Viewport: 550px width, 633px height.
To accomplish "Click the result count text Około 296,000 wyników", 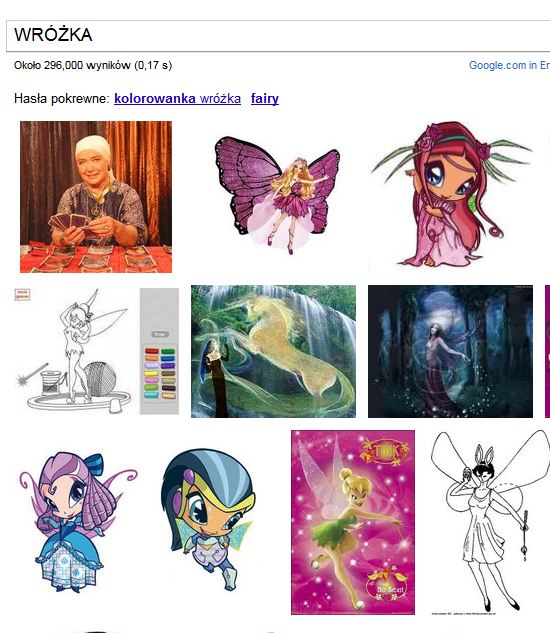I will tap(72, 65).
